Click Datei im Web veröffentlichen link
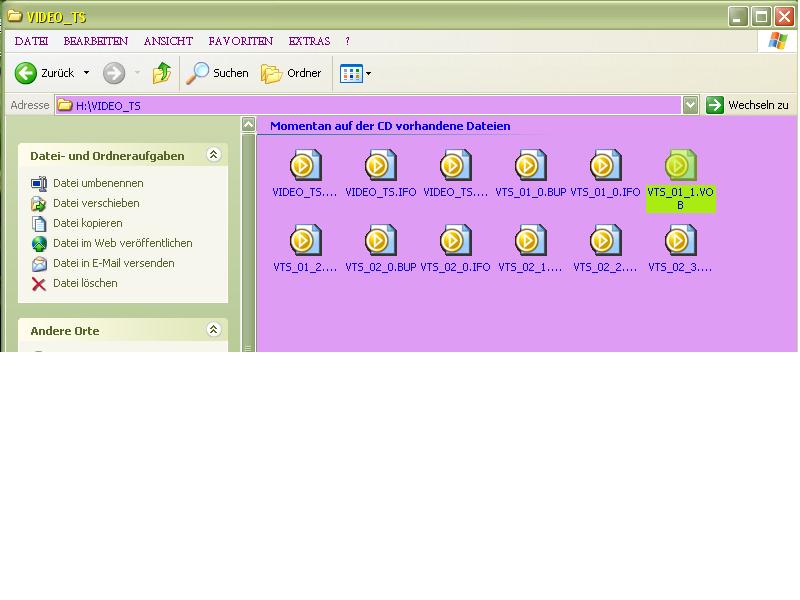Viewport: 800px width, 600px height. (122, 243)
